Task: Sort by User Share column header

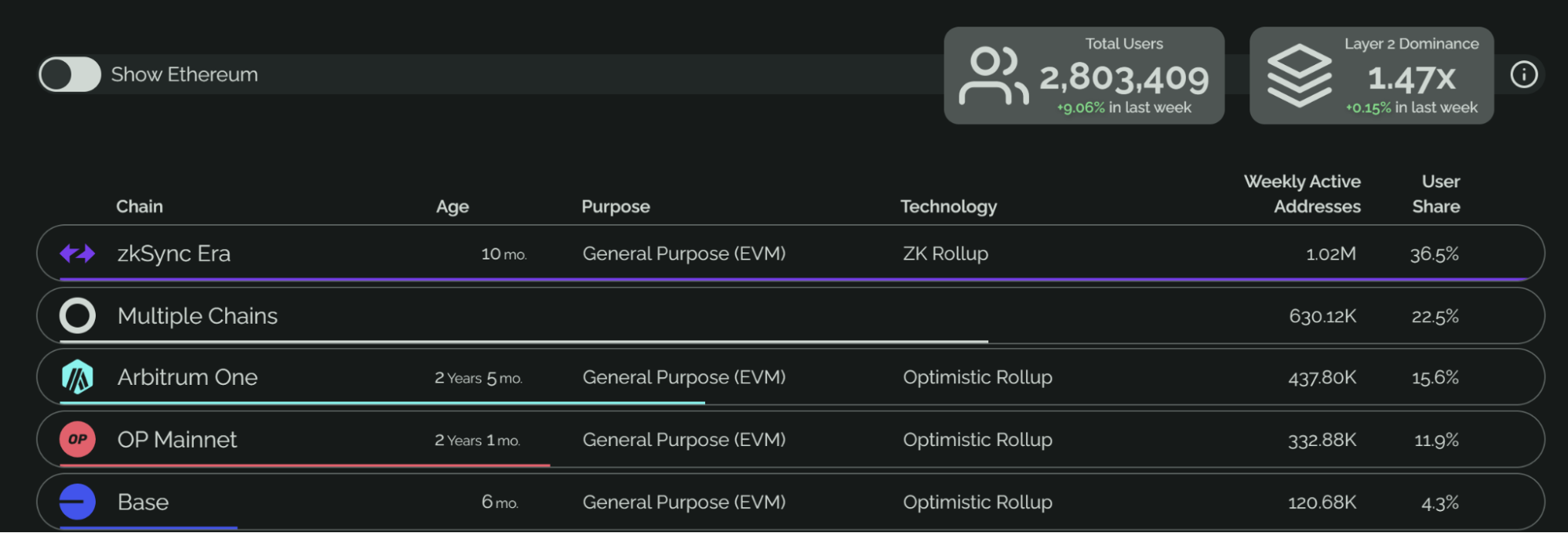Action: click(1437, 194)
